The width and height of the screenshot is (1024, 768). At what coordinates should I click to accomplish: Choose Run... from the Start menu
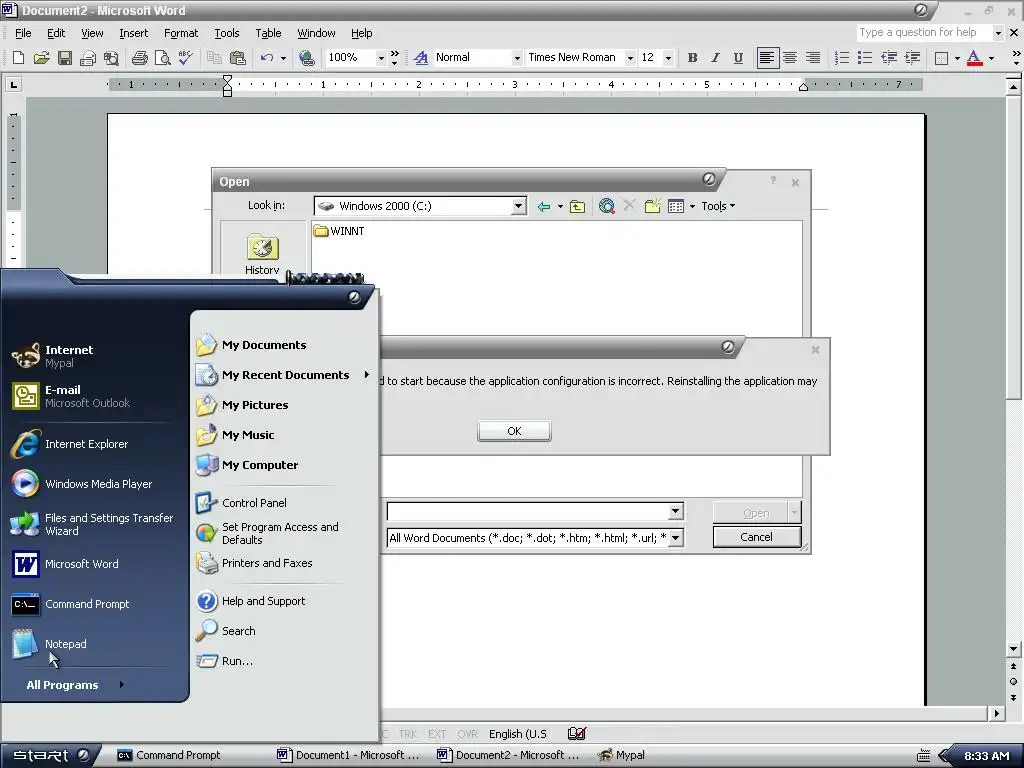click(x=237, y=661)
